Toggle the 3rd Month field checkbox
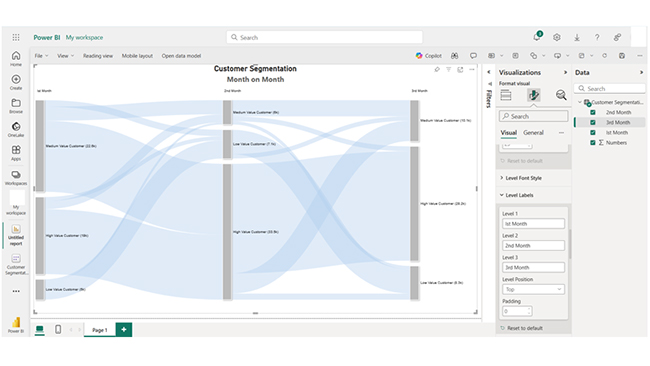This screenshot has height=366, width=650. (x=593, y=122)
